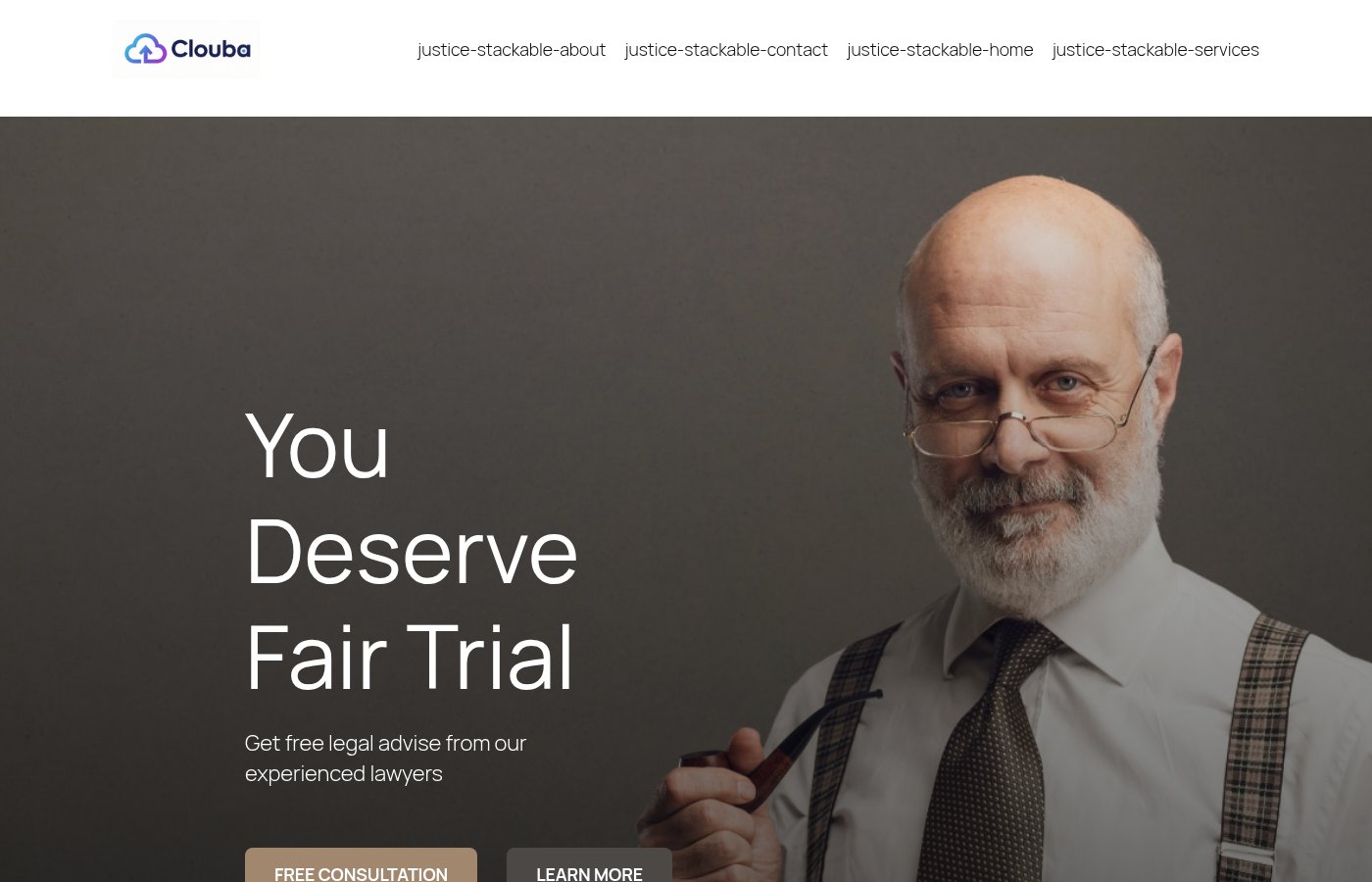The image size is (1372, 882).
Task: Click the word "You" in hero heading
Action: [318, 446]
